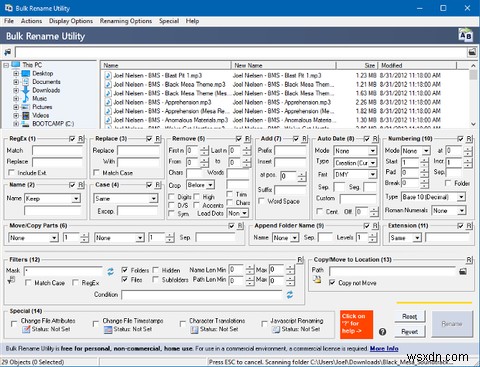Open the Actions menu

[x=31, y=21]
